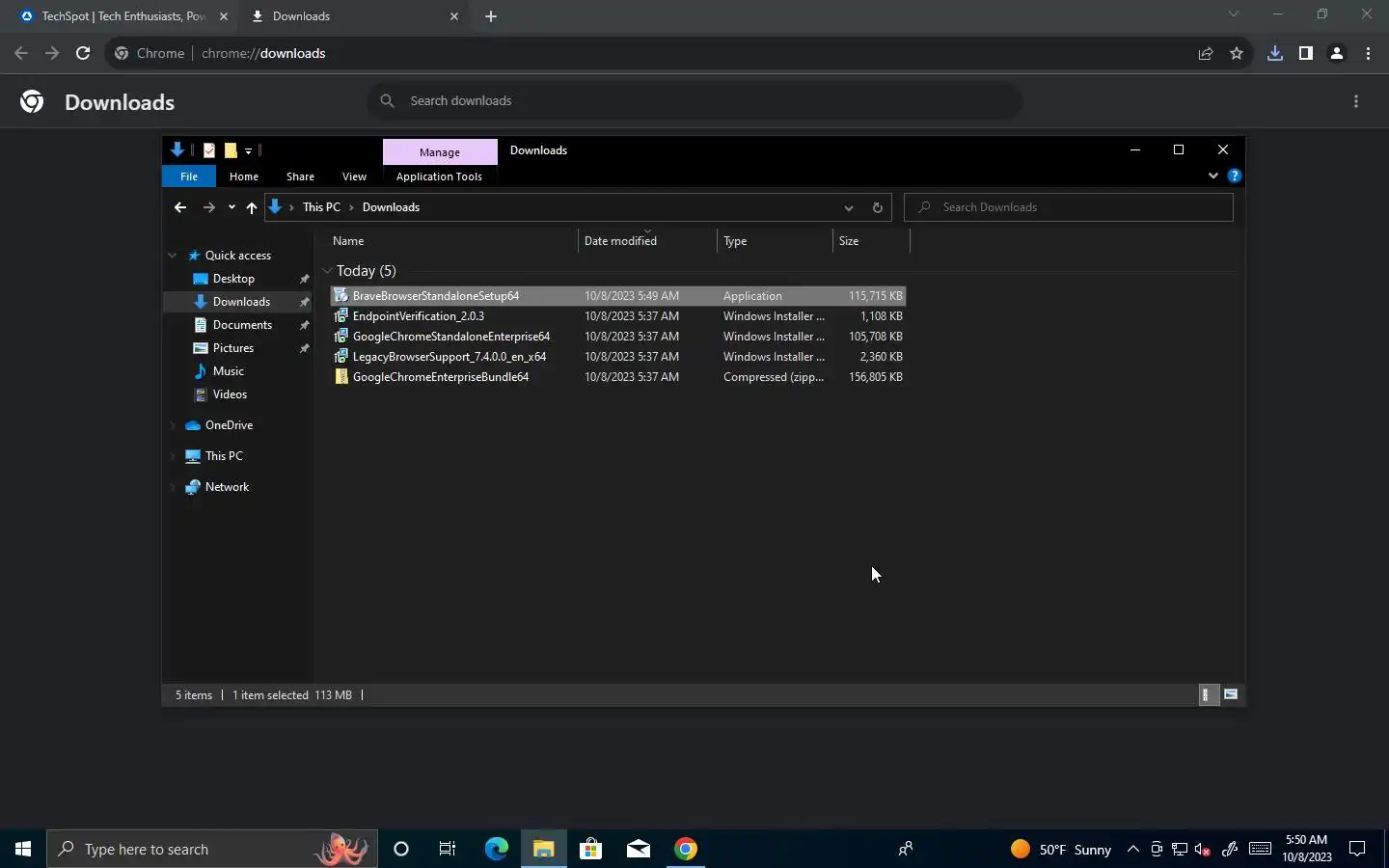
Task: Open Microsoft Store from the taskbar
Action: 590,849
